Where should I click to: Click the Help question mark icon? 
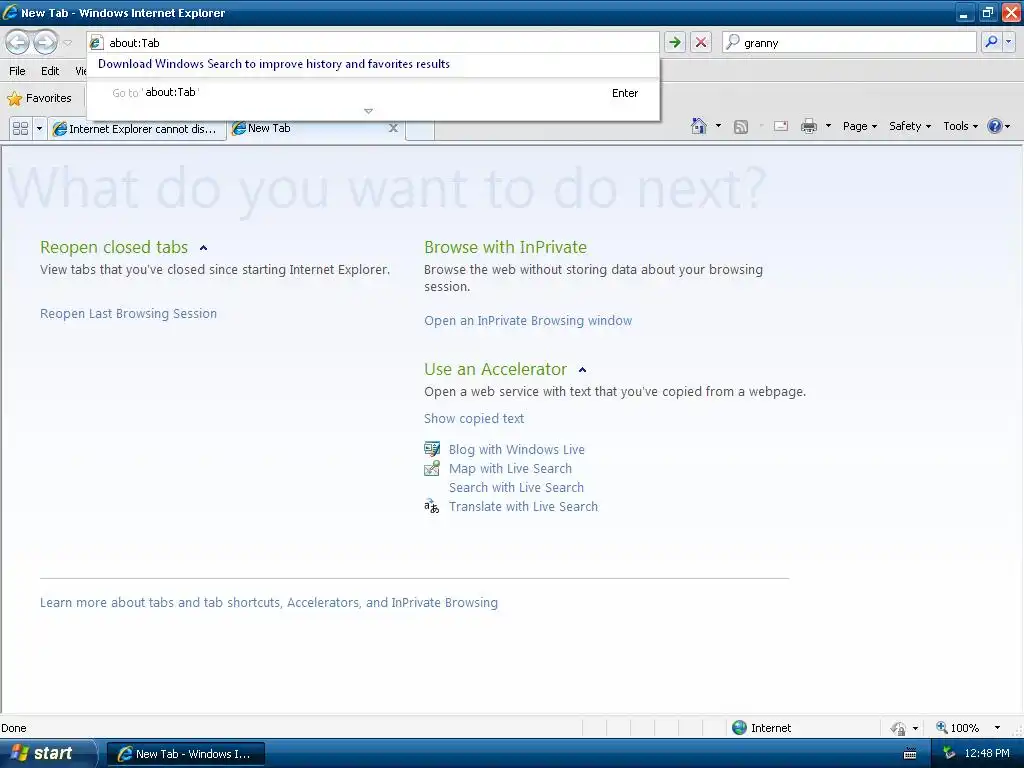994,126
